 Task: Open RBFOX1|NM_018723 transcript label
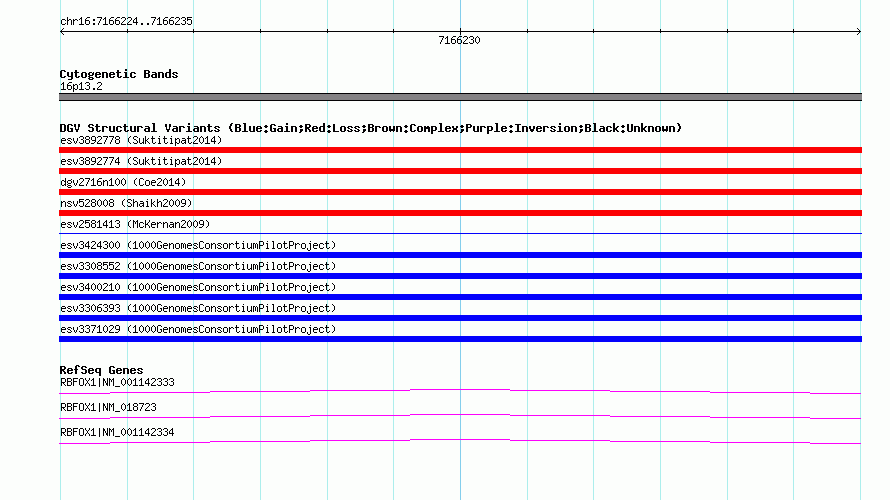(108, 407)
